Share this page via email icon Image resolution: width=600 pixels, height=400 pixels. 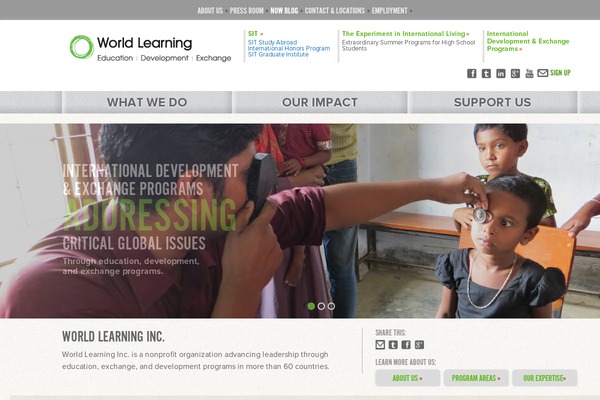click(x=380, y=344)
